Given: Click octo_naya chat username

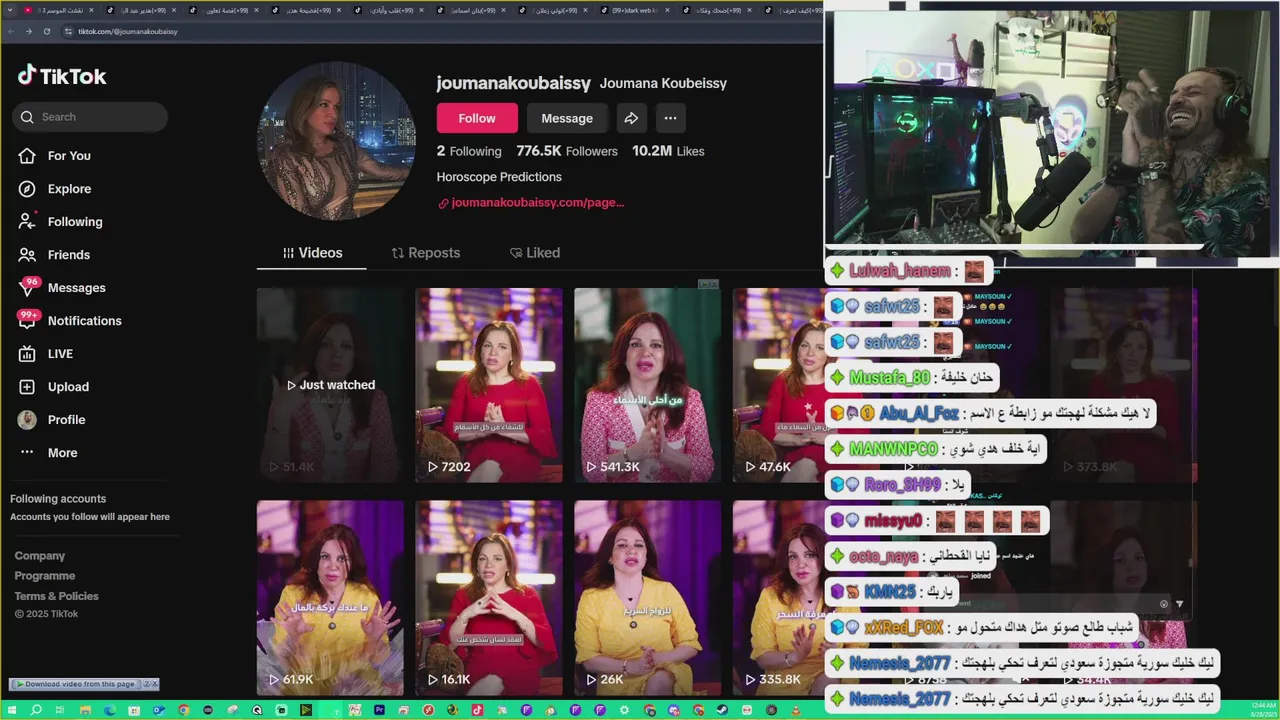Looking at the screenshot, I should (x=883, y=557).
